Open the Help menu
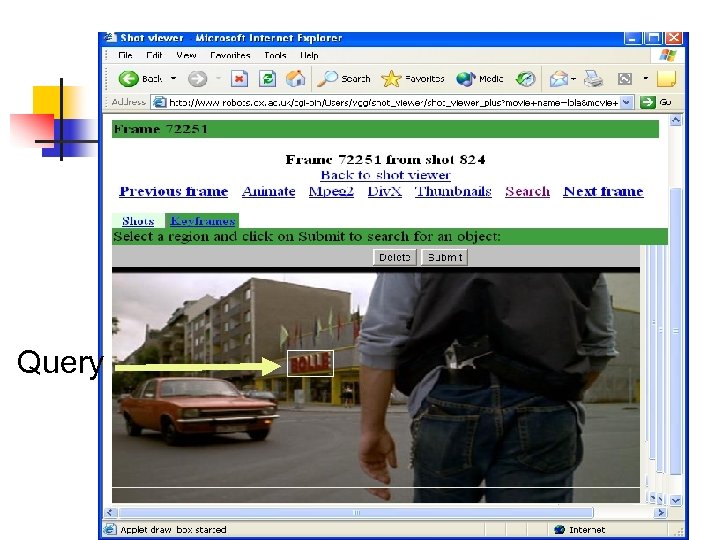Screen dimensions: 720x540 pos(309,56)
